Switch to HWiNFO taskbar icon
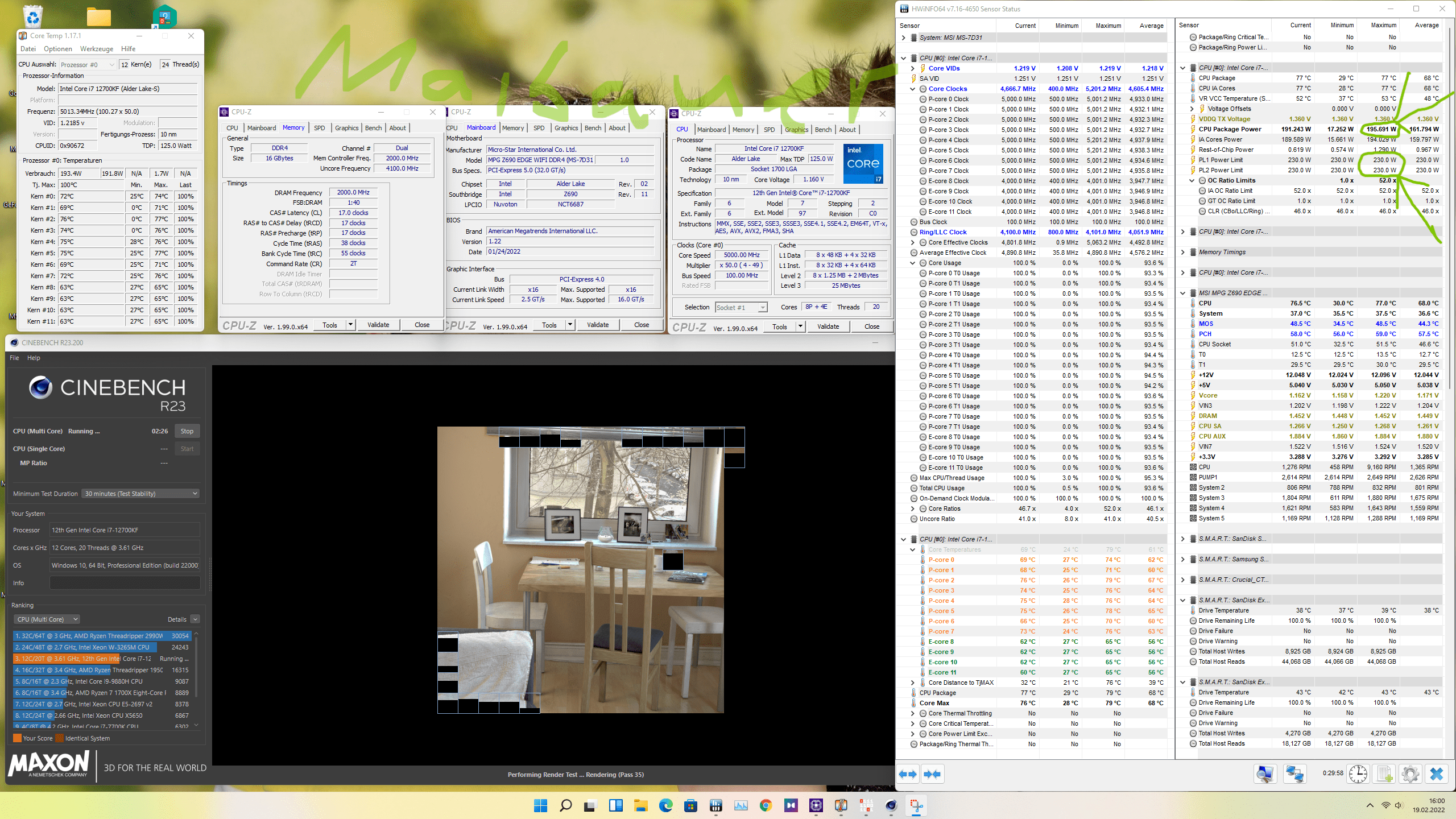The width and height of the screenshot is (1456, 819). click(x=715, y=805)
